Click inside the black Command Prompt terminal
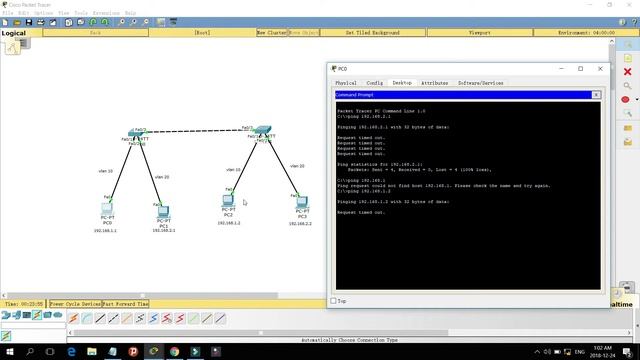The image size is (640, 360). tap(468, 196)
